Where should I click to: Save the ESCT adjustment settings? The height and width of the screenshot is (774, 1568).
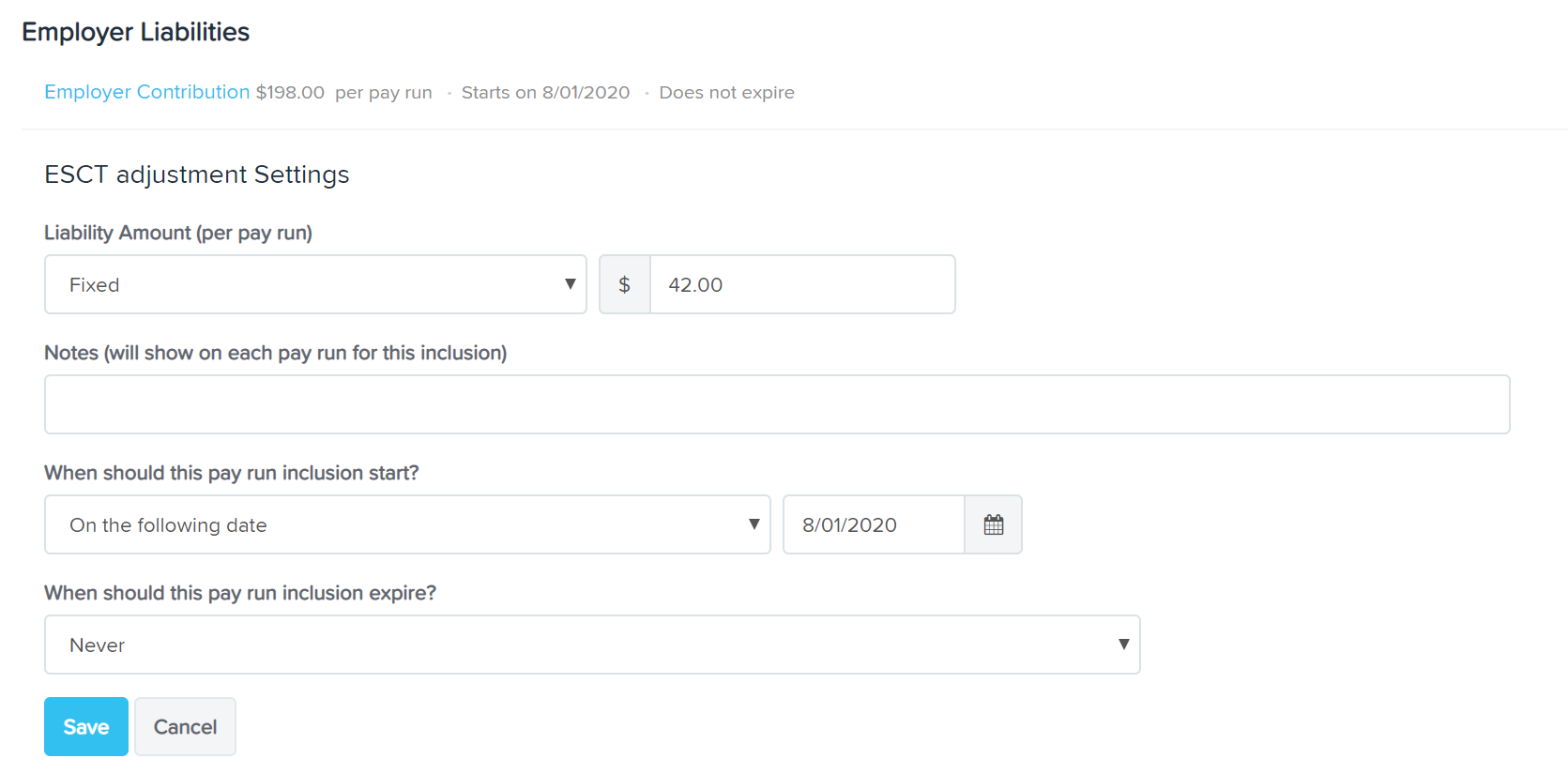(86, 726)
